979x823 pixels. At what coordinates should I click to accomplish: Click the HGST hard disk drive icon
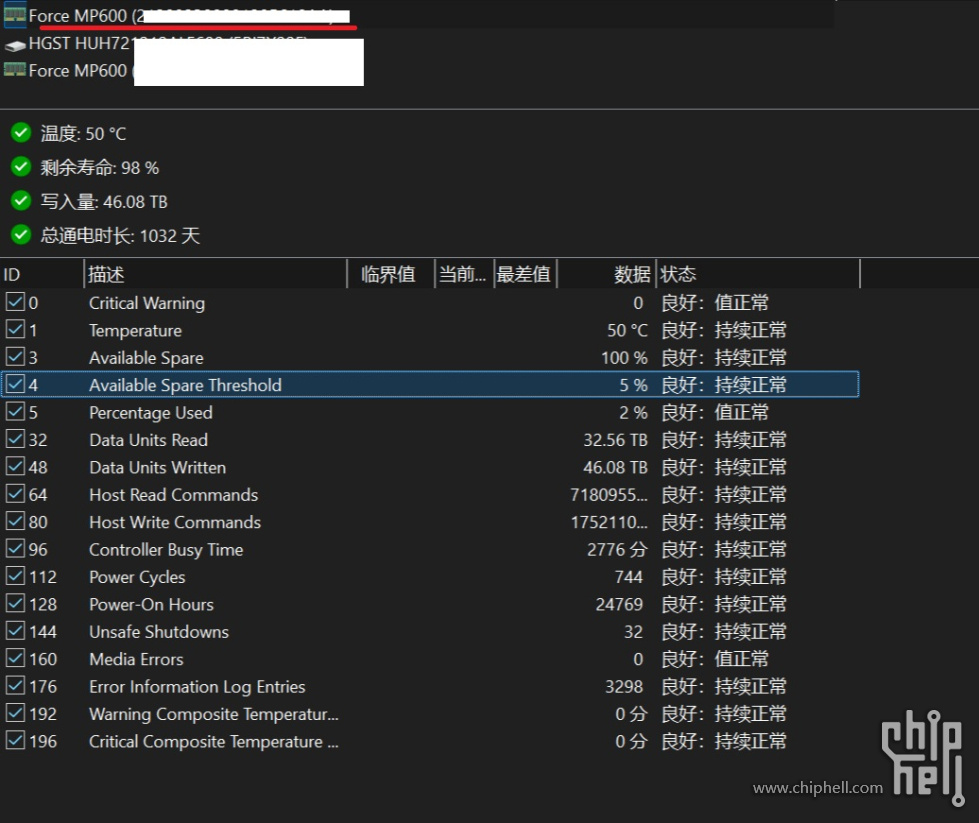pyautogui.click(x=14, y=45)
